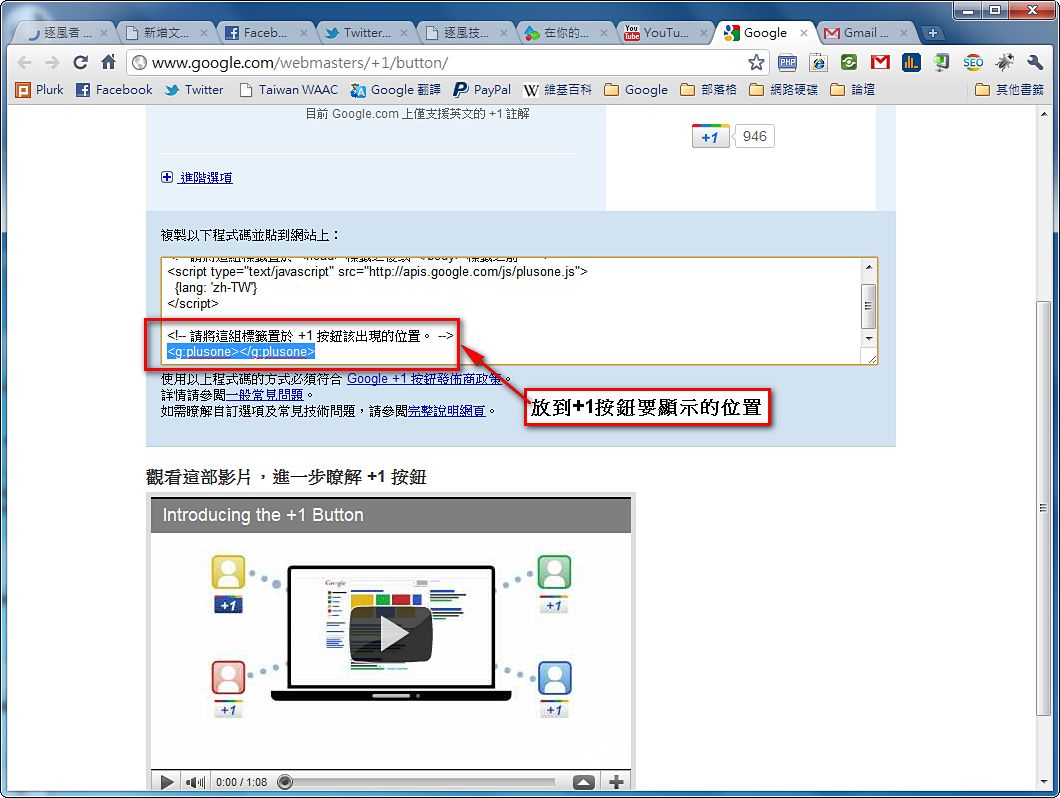Click the code textarea scroll down arrow

point(869,339)
